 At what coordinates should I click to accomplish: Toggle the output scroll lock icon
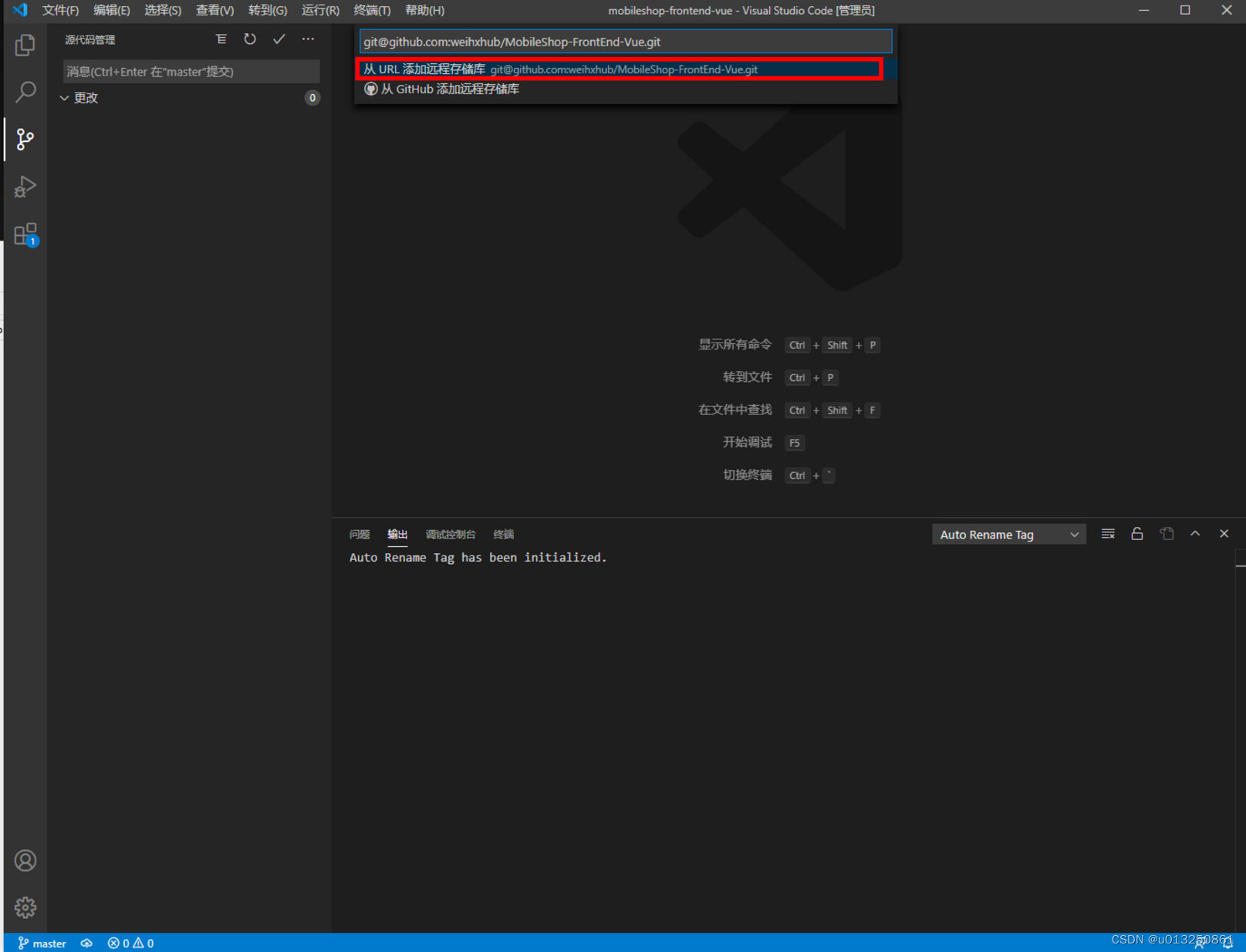pos(1137,534)
